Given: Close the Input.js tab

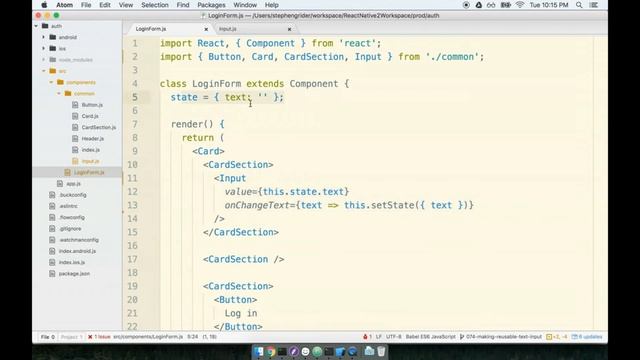Looking at the screenshot, I should coord(289,29).
